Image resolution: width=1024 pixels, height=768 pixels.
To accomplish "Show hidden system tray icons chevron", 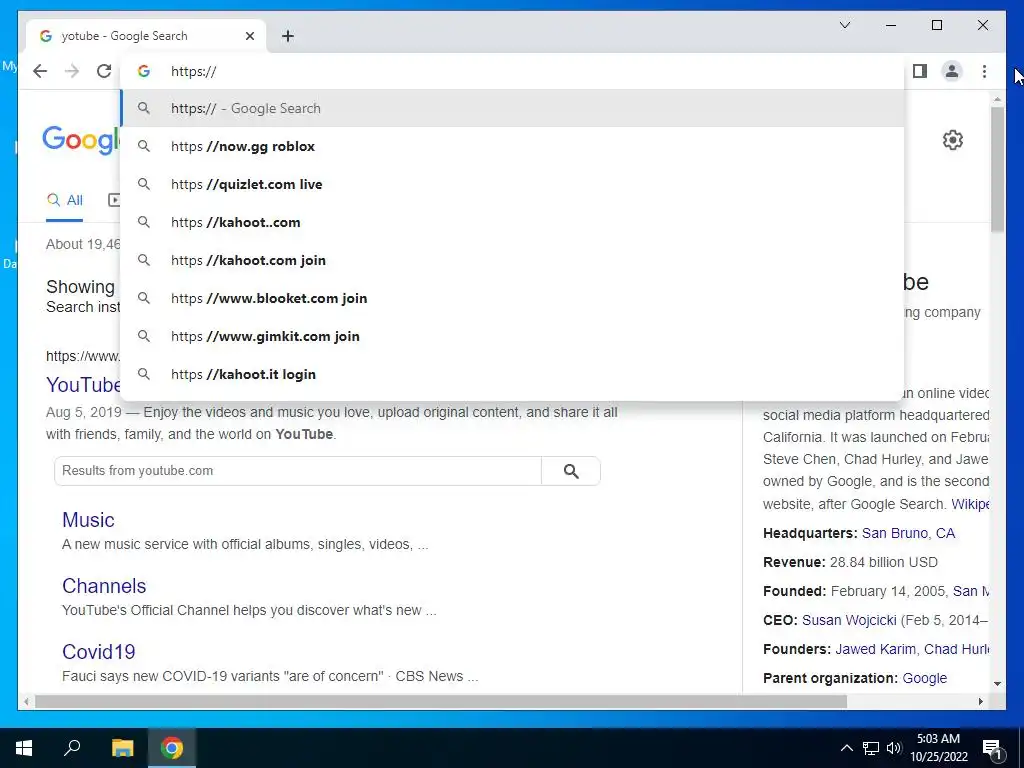I will coord(846,748).
